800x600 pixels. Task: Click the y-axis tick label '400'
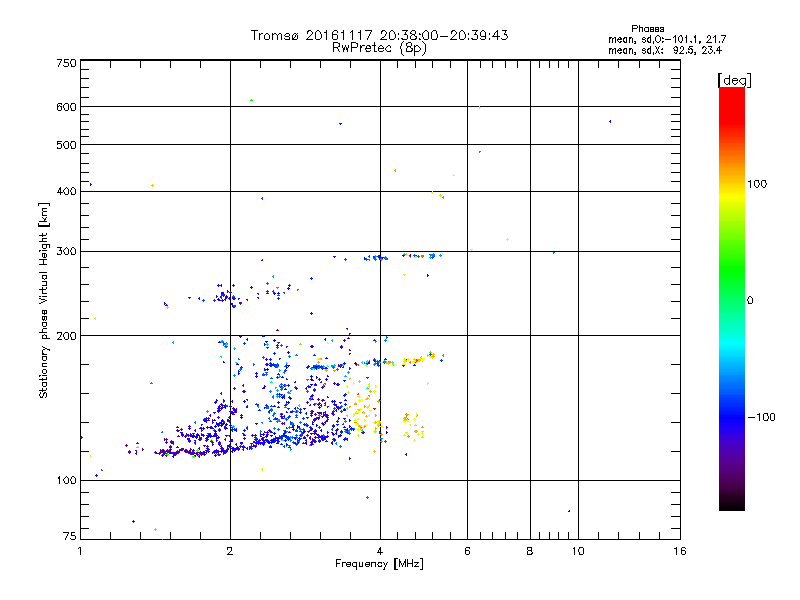tap(66, 191)
